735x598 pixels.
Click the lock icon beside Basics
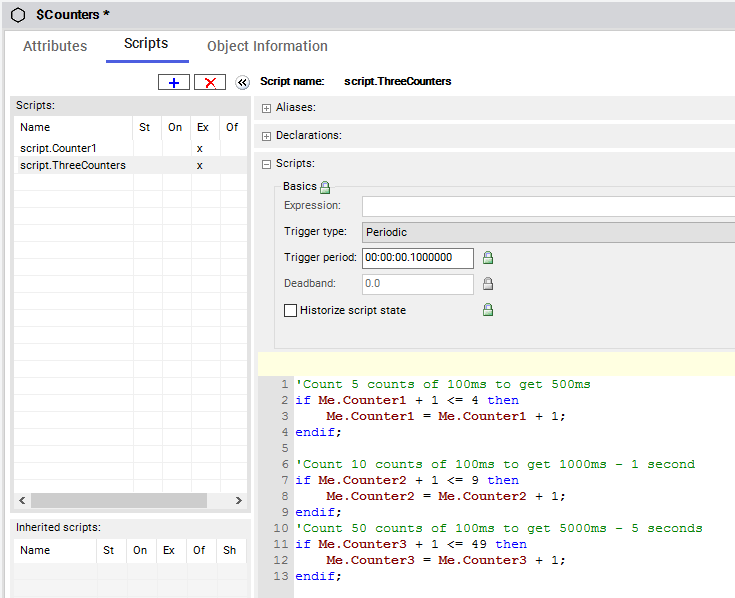click(325, 187)
